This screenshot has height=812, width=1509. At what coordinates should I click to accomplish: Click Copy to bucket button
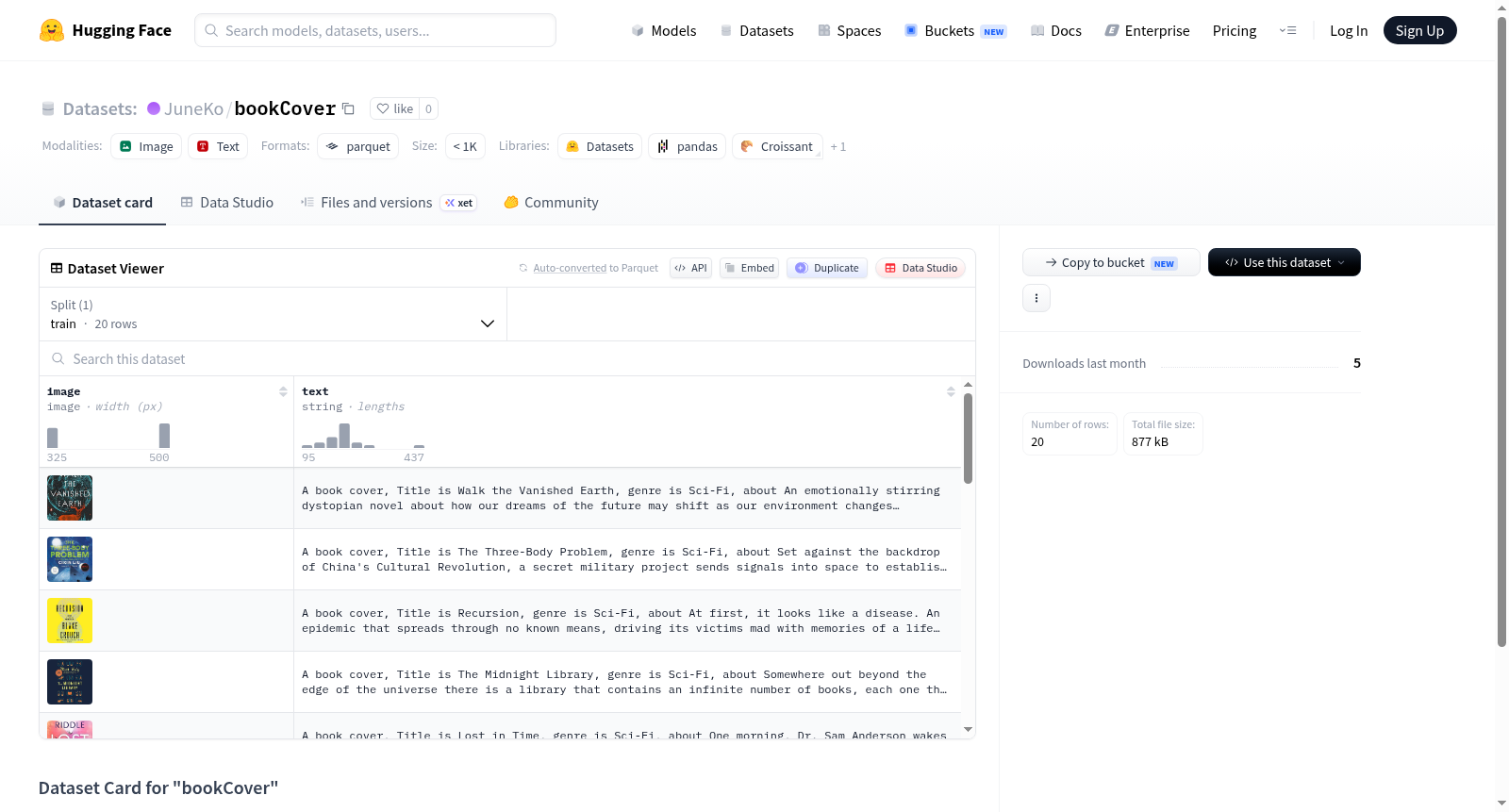pyautogui.click(x=1111, y=262)
